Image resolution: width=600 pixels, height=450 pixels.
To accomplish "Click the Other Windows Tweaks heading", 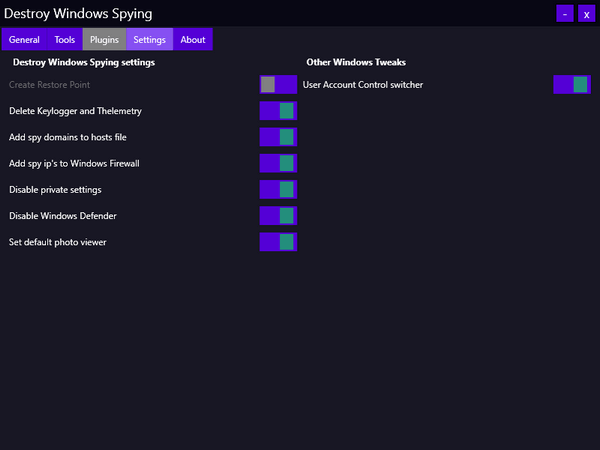I will [356, 62].
